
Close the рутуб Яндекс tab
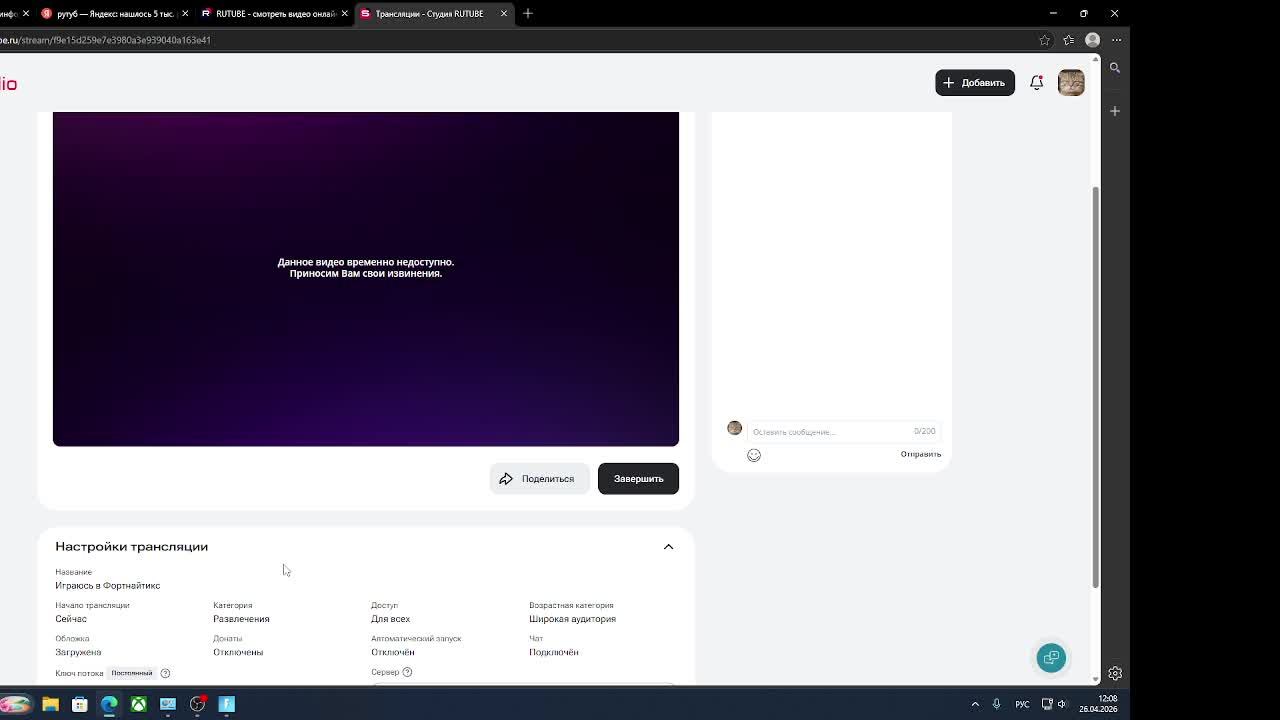[185, 14]
